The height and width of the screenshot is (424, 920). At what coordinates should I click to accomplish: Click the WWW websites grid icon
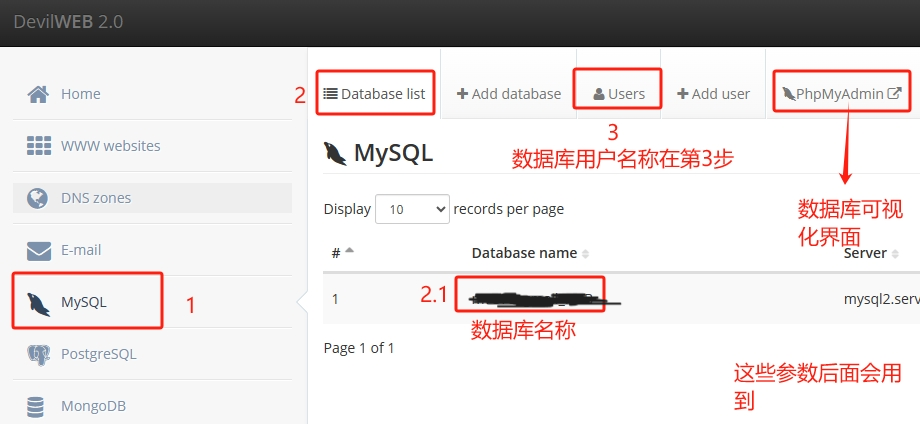tap(39, 145)
